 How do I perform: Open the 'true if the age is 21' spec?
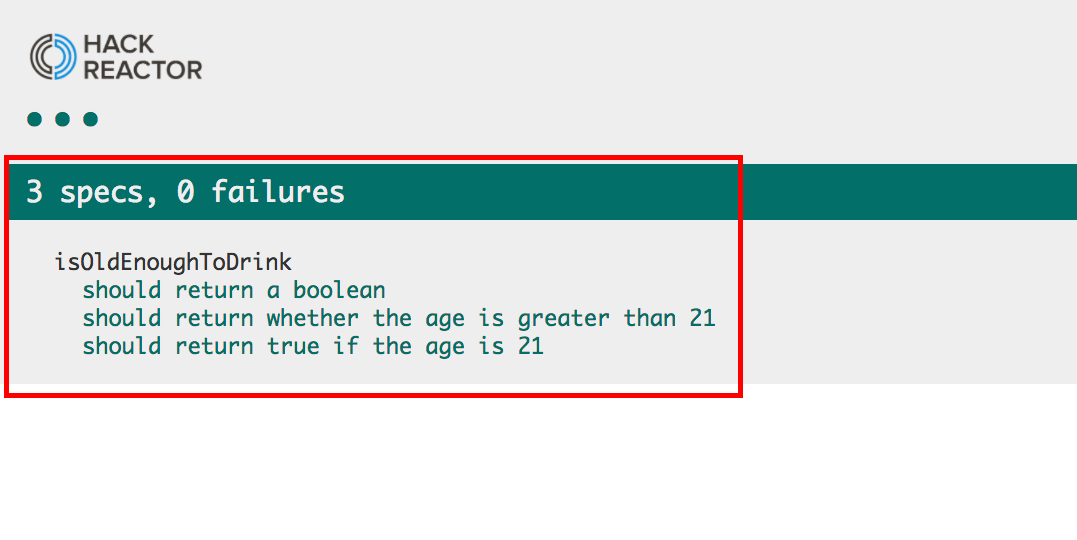point(313,346)
